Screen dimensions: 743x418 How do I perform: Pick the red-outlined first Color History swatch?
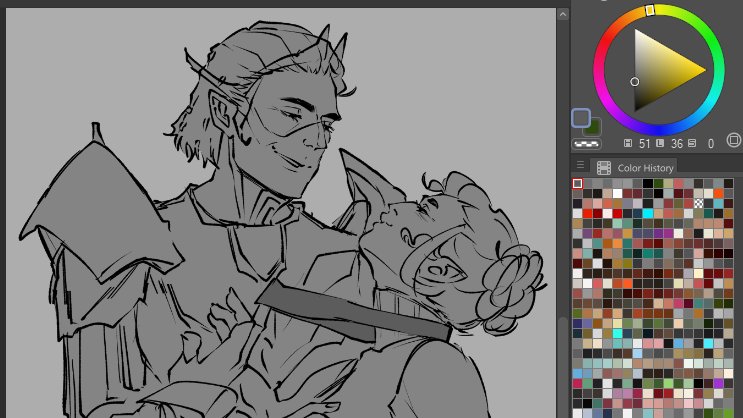pyautogui.click(x=577, y=183)
